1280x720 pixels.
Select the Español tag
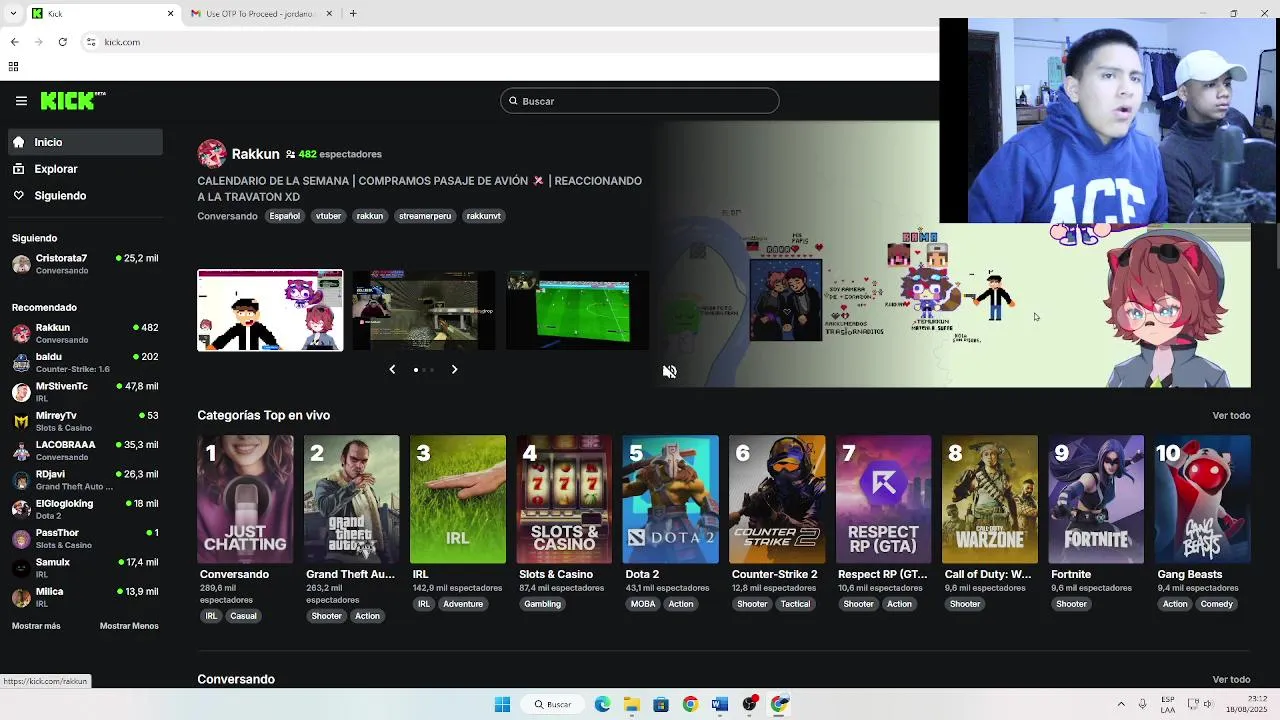point(284,216)
